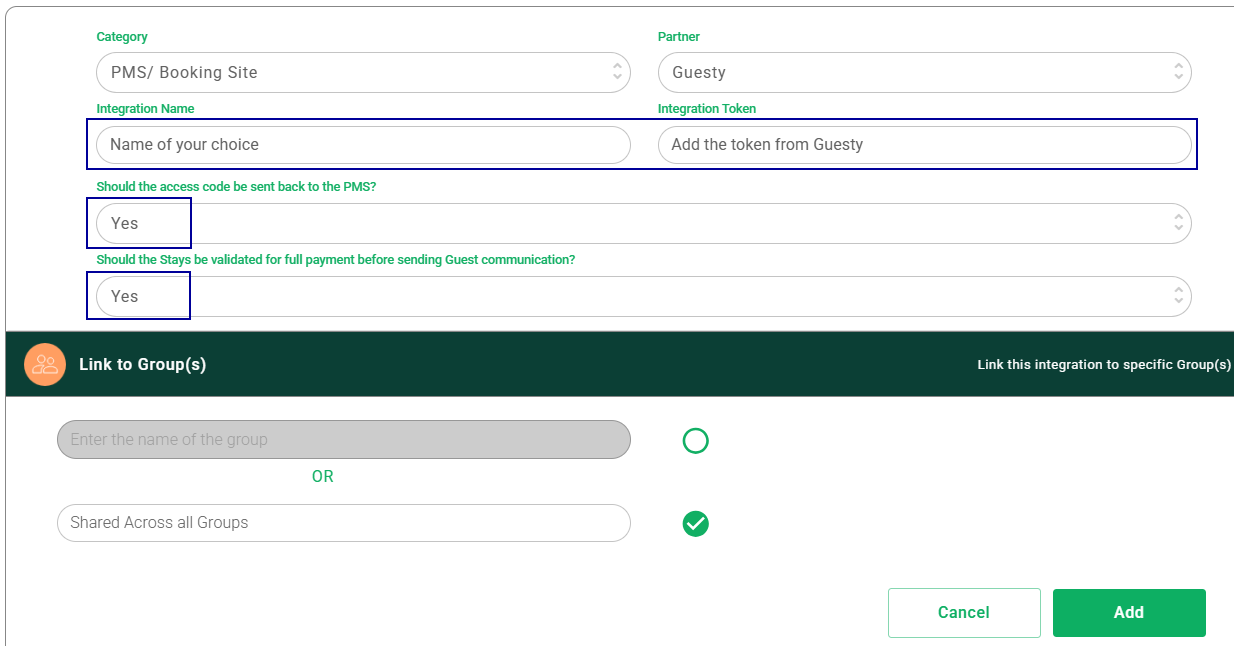Click the Cancel button
This screenshot has width=1234, height=646.
[x=964, y=612]
